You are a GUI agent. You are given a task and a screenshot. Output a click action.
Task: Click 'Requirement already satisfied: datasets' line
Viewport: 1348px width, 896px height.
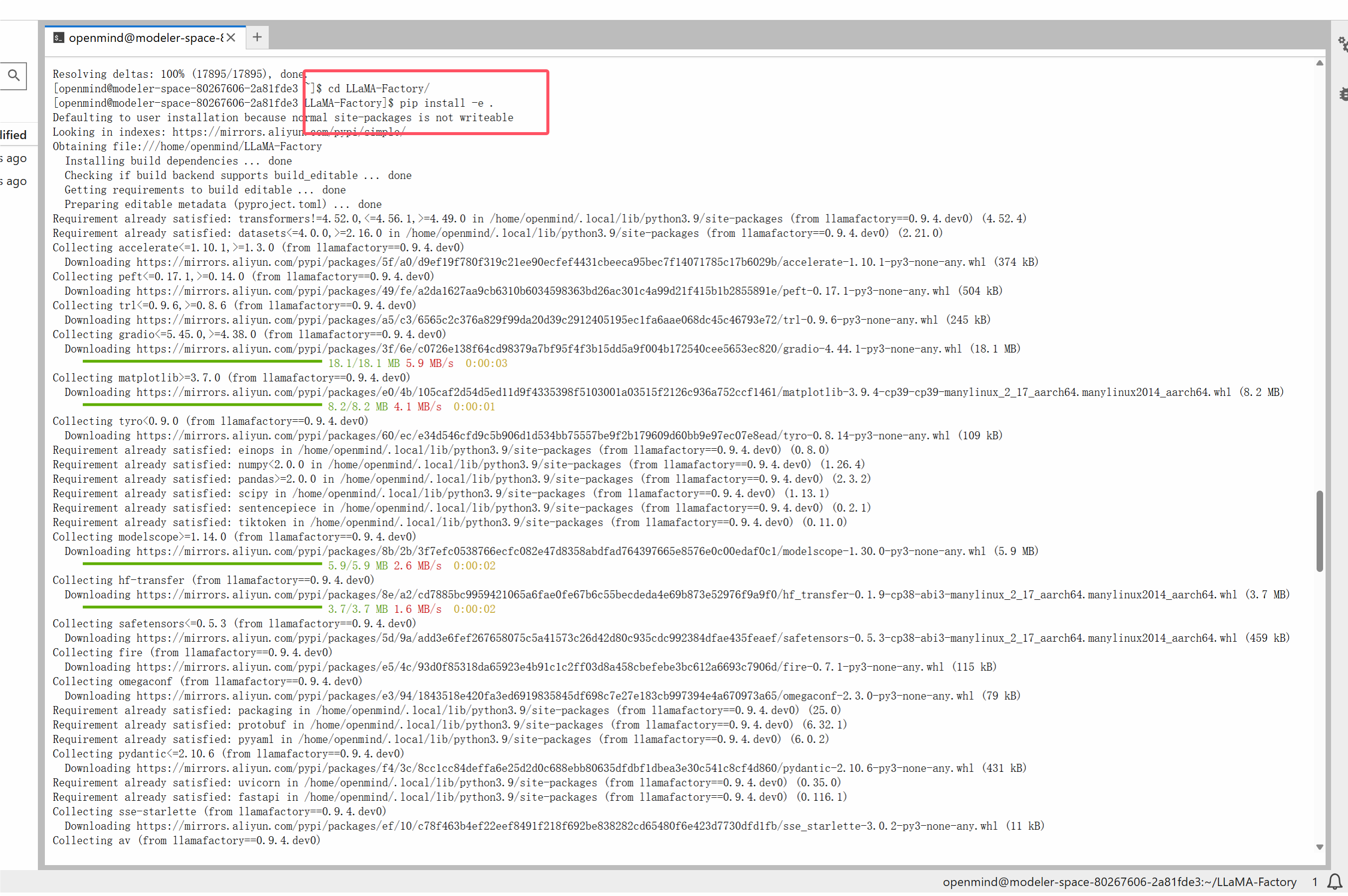tap(498, 233)
